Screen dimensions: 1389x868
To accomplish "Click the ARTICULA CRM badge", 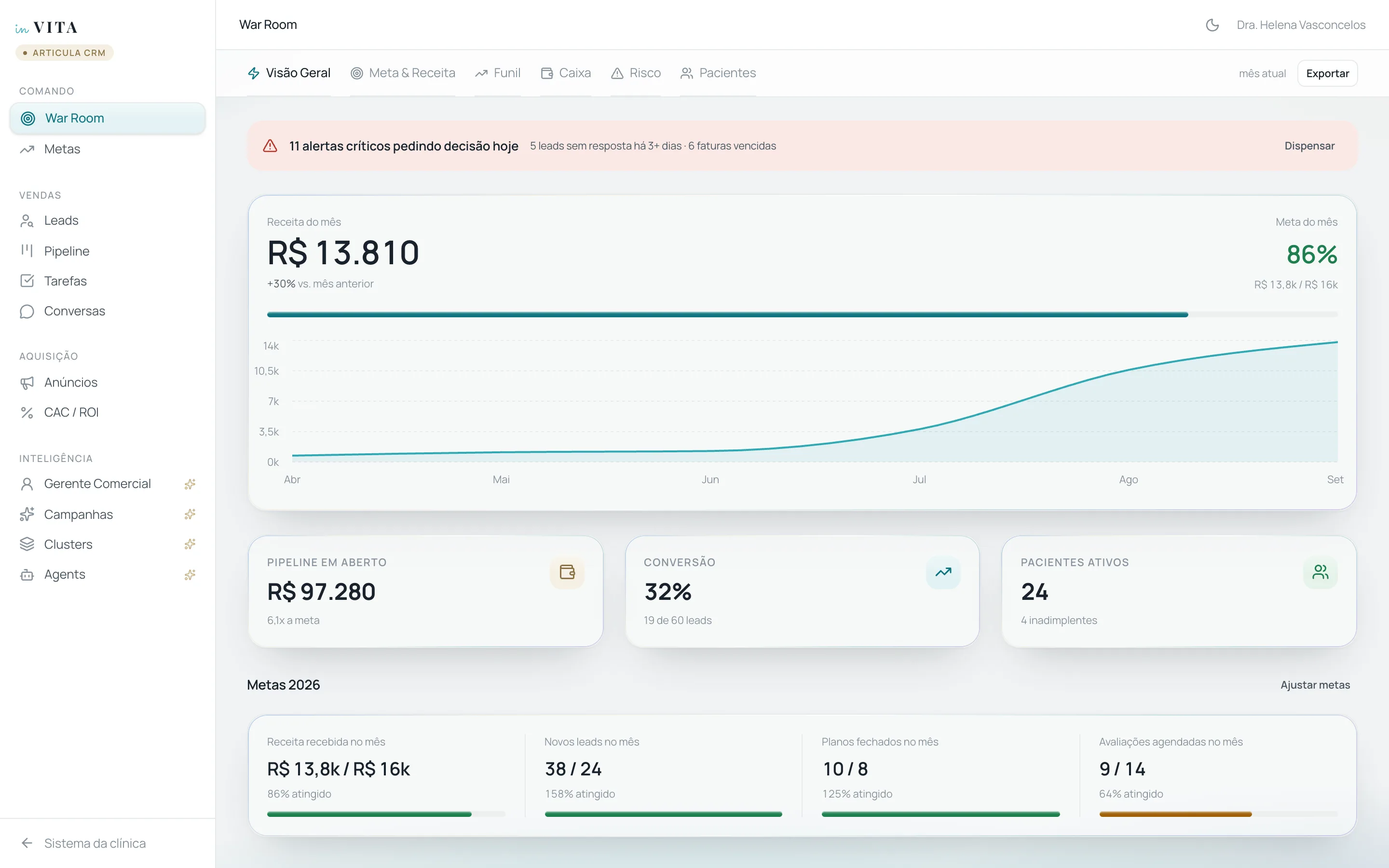I will click(64, 53).
